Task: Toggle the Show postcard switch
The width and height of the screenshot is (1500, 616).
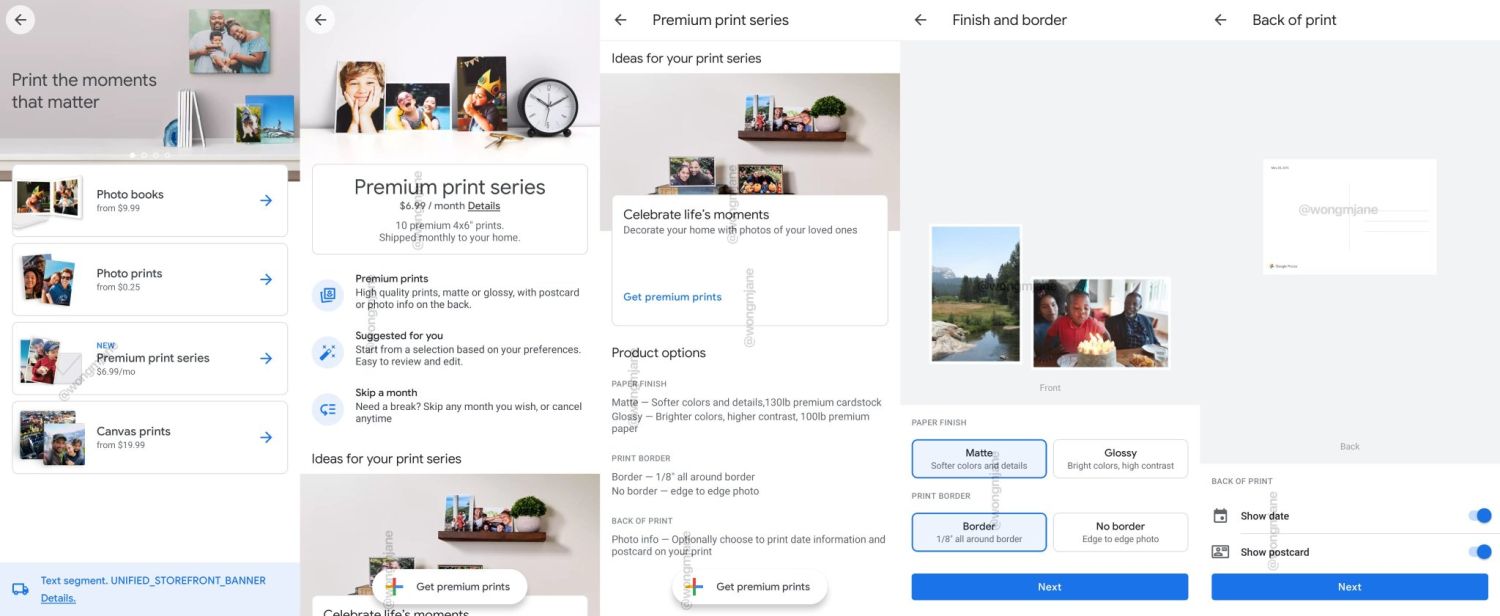Action: [x=1479, y=552]
